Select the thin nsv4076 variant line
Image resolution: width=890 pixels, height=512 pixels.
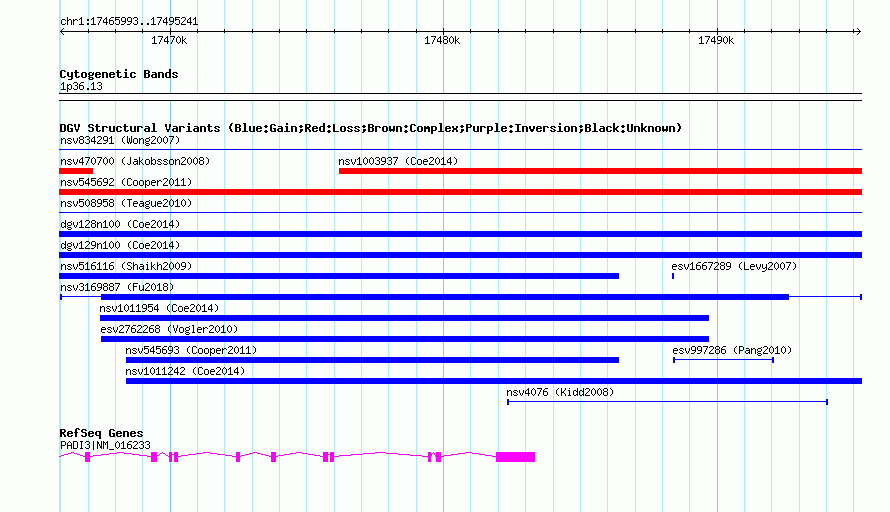pyautogui.click(x=668, y=402)
